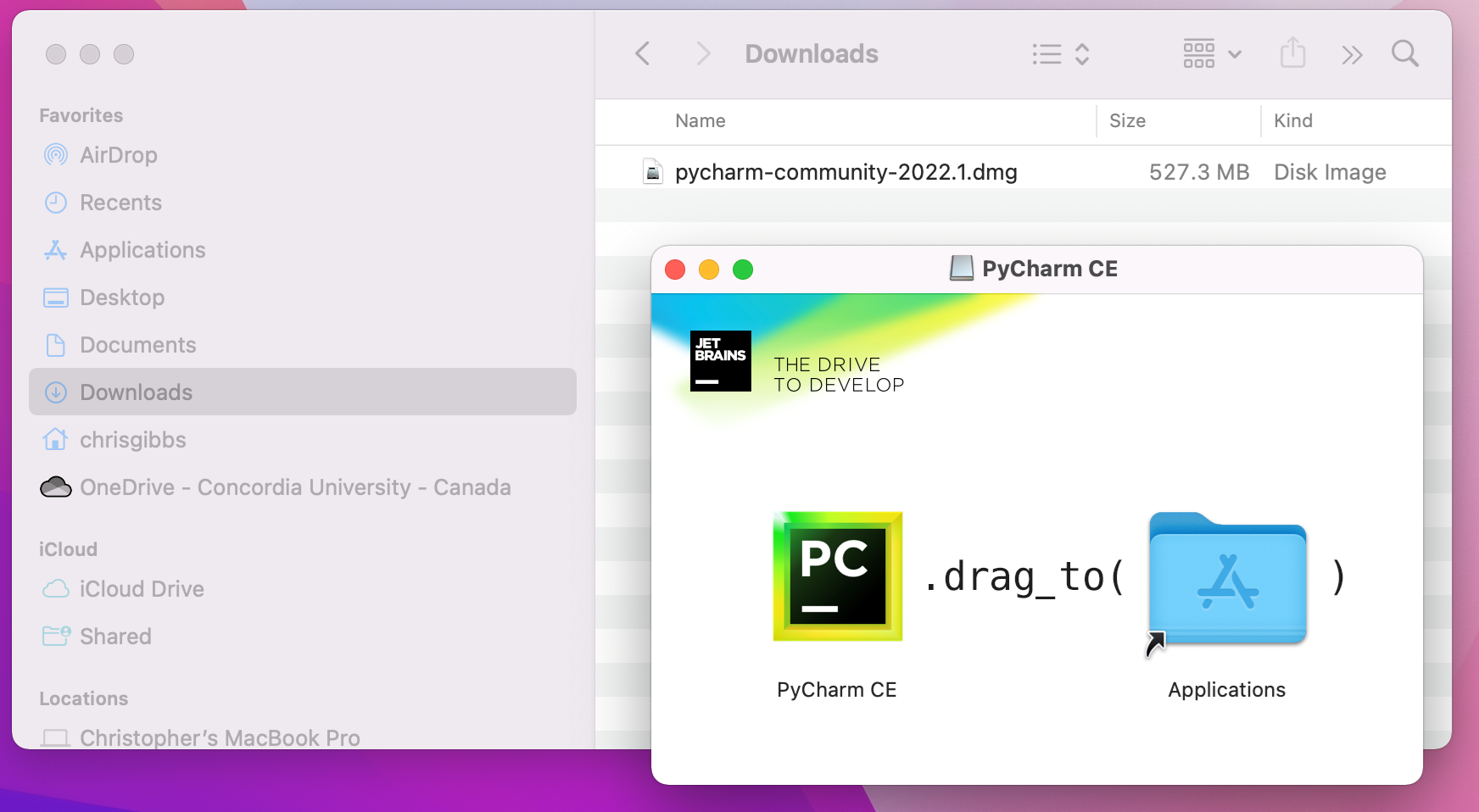Open AirDrop in the sidebar
The image size is (1479, 812).
tap(303, 155)
